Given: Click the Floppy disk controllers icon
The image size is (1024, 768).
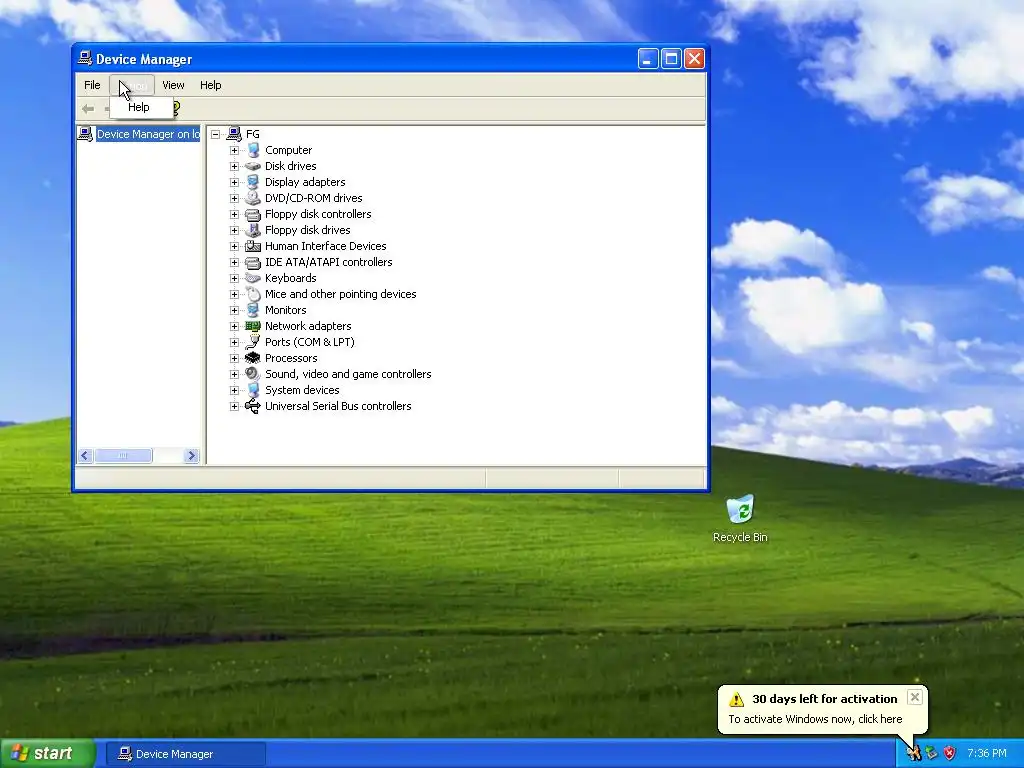Looking at the screenshot, I should tap(253, 214).
